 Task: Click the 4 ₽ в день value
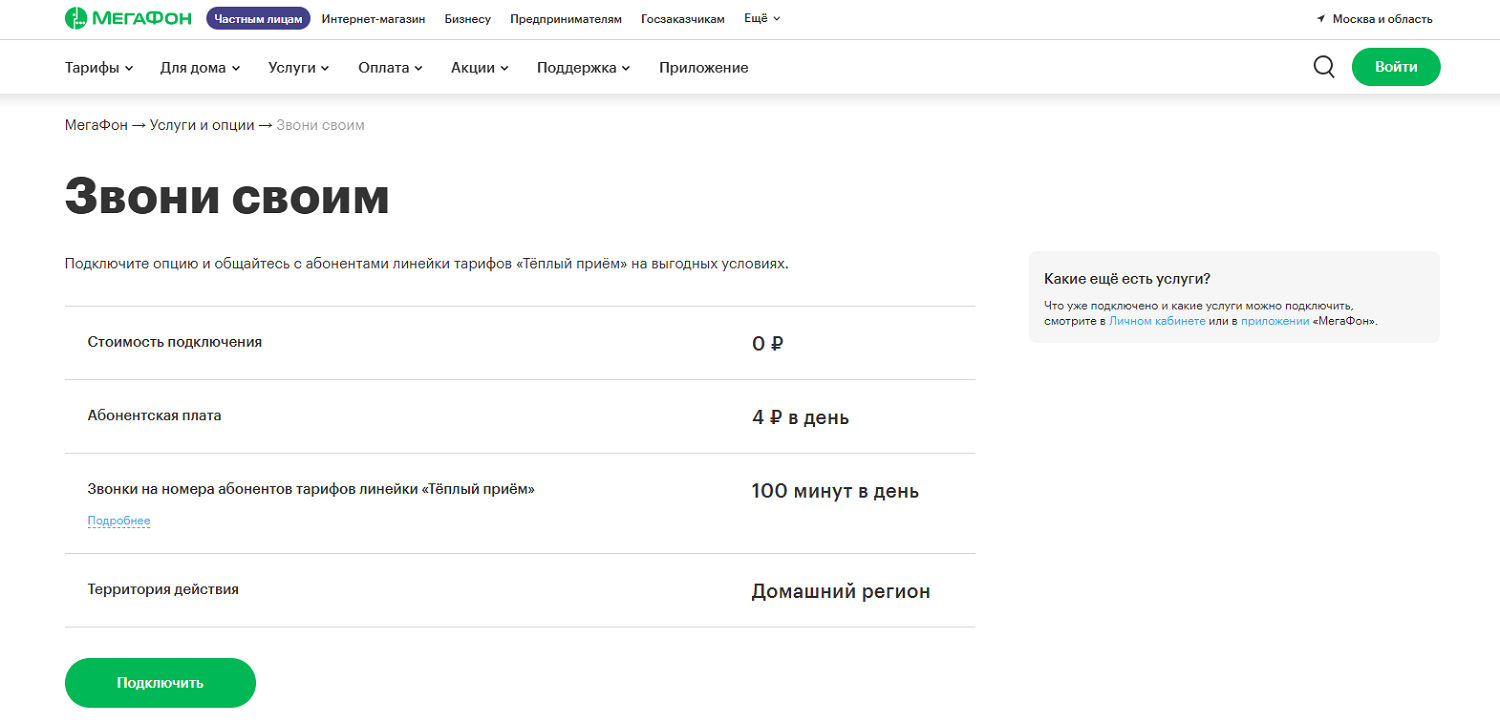point(800,417)
